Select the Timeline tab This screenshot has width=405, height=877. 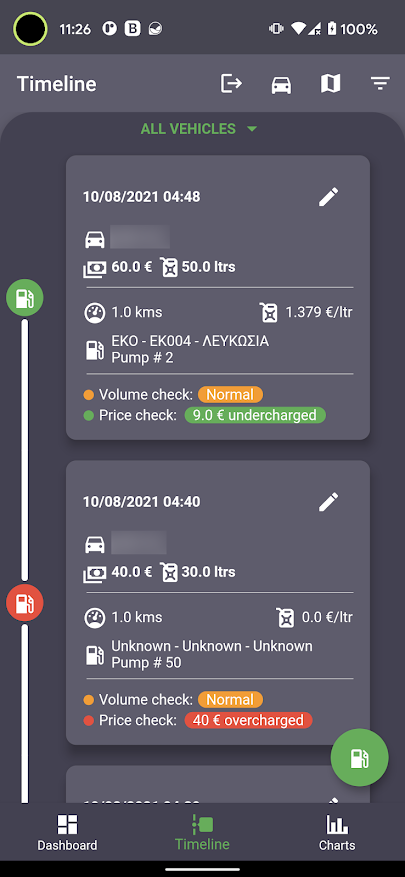click(202, 832)
